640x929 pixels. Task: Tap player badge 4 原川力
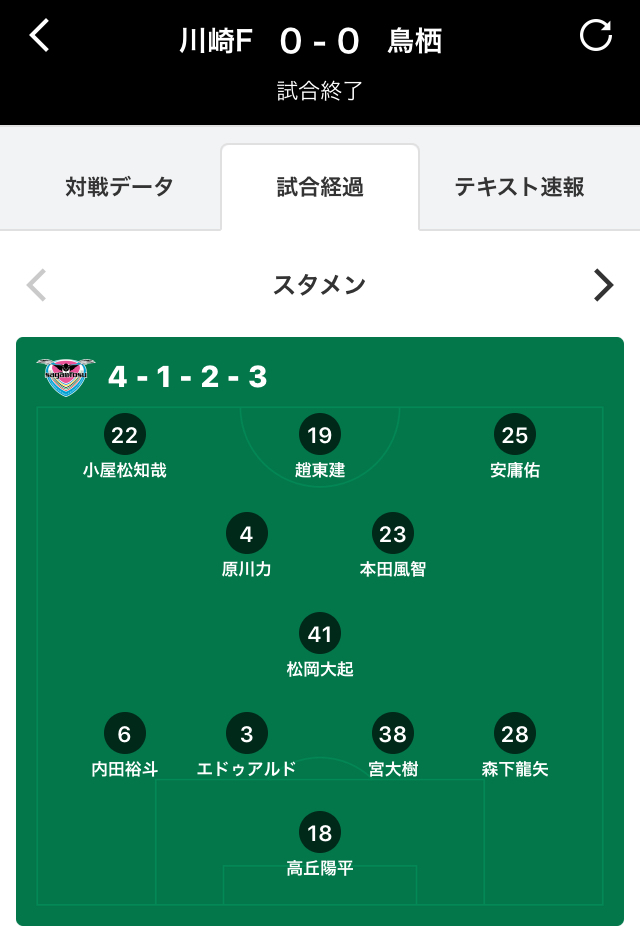pos(247,545)
